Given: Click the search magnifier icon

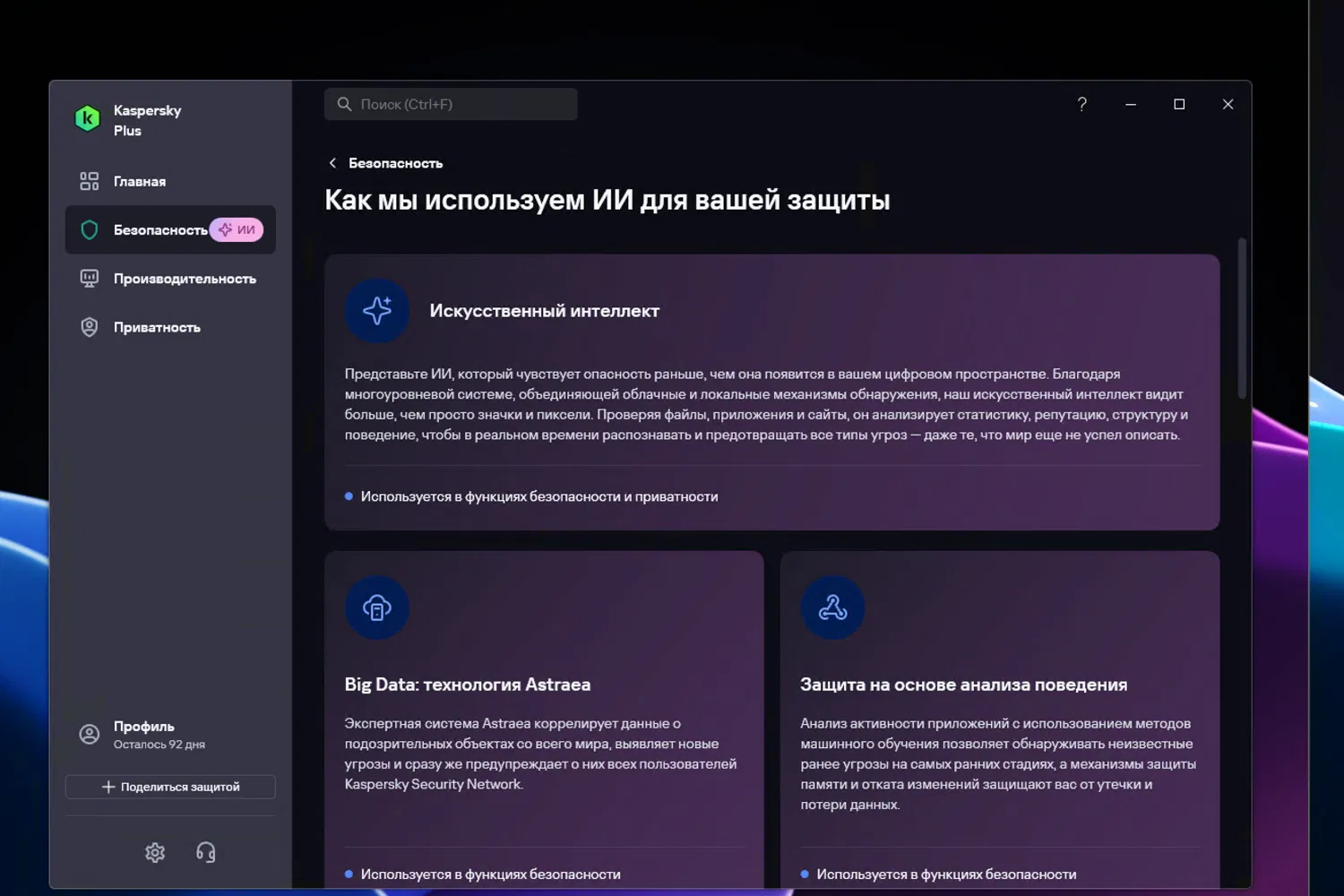Looking at the screenshot, I should (x=344, y=104).
